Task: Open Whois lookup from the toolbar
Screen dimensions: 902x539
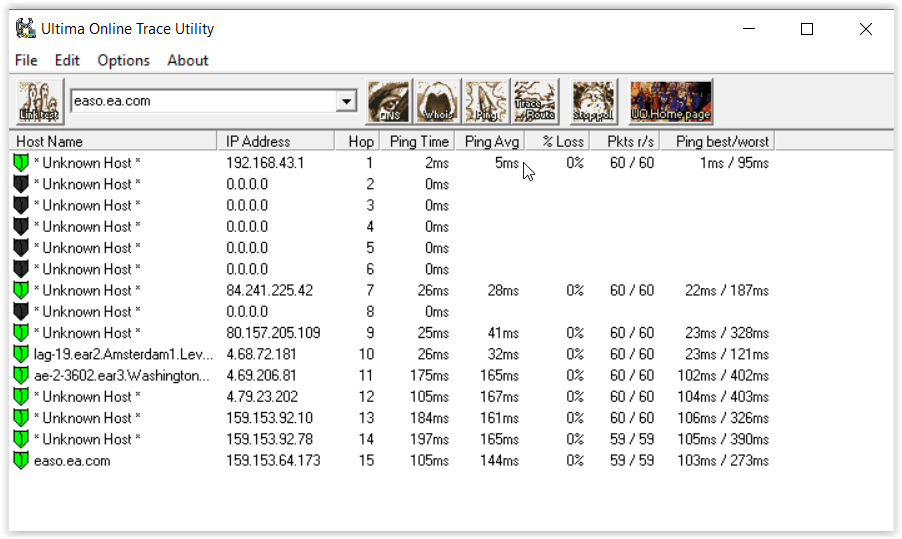Action: pyautogui.click(x=438, y=101)
